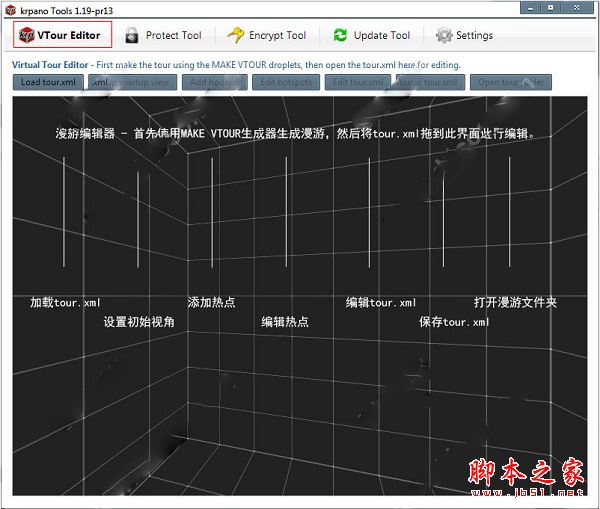
Task: Close the krpano Tools window
Action: [577, 8]
